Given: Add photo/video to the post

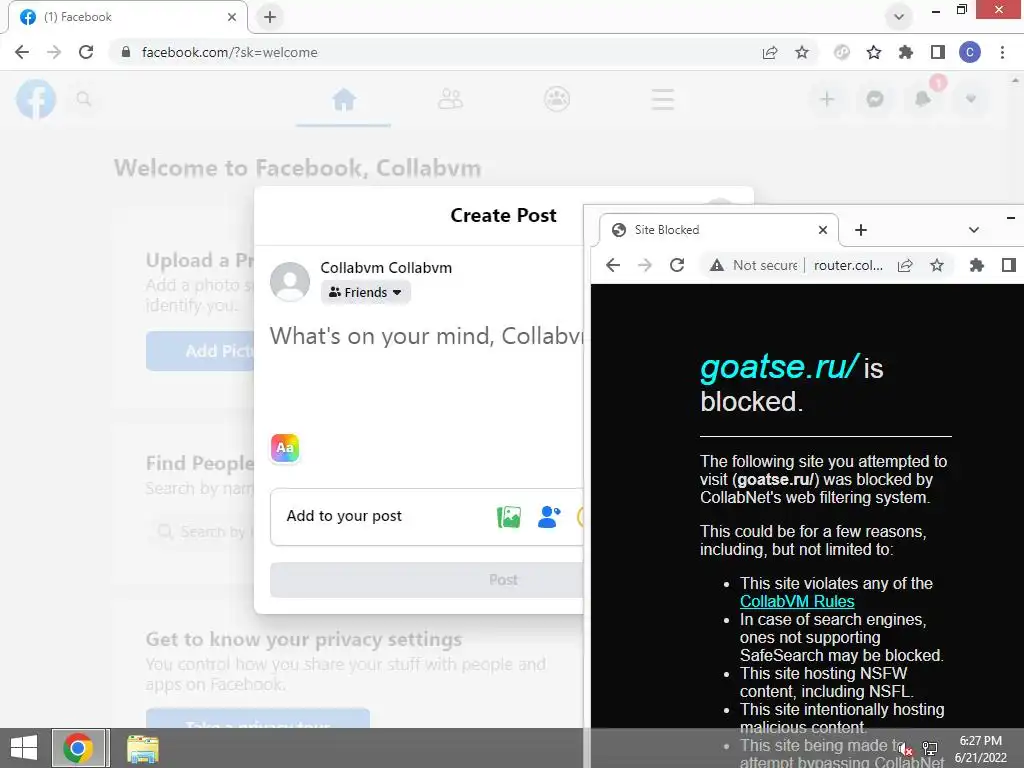Looking at the screenshot, I should [509, 517].
